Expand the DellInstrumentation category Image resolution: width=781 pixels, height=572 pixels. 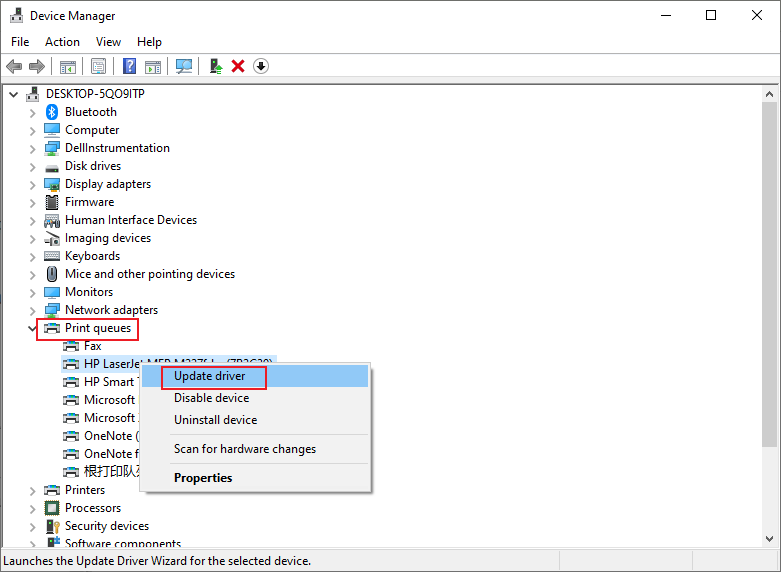(33, 149)
